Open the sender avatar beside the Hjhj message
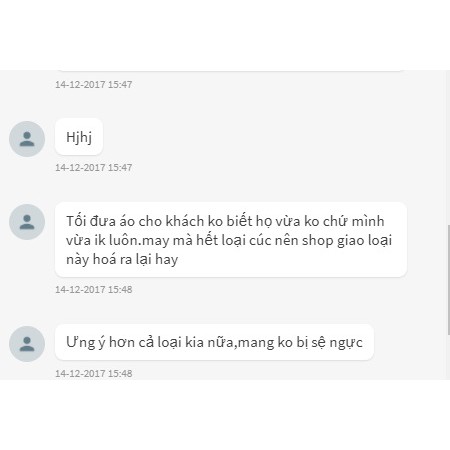450x450 pixels. [27, 139]
